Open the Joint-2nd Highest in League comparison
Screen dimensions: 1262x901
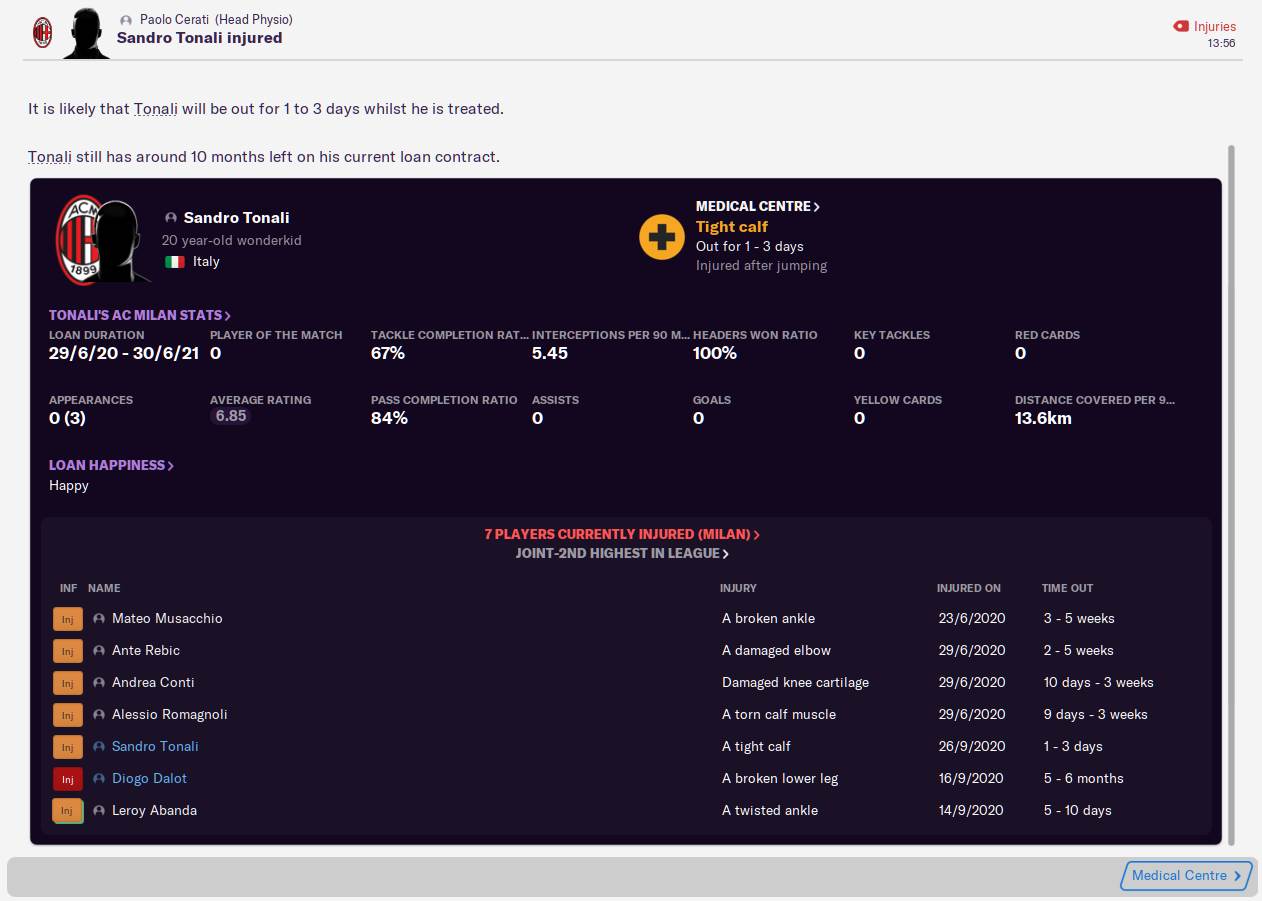pos(621,552)
